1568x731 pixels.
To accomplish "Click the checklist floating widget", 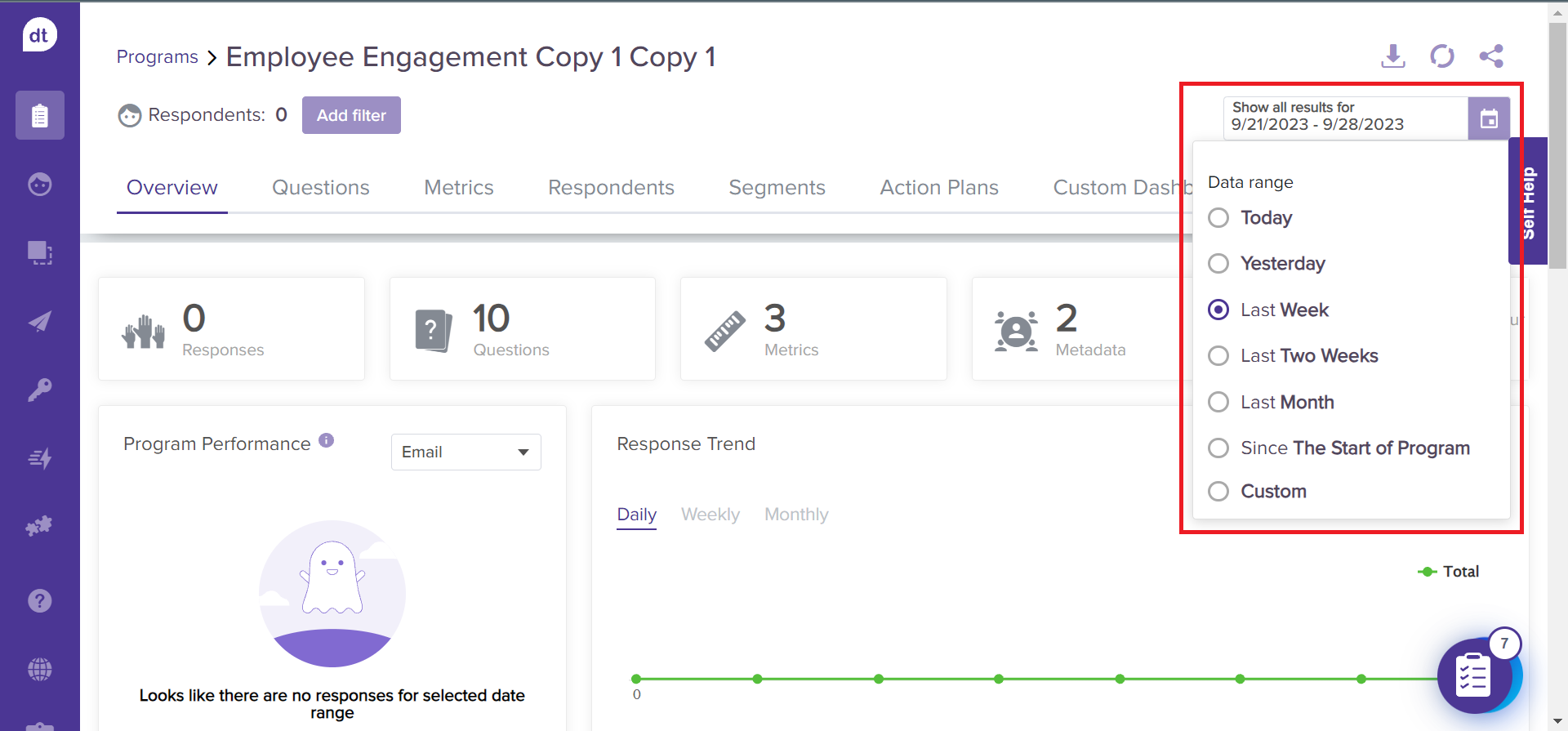I will point(1473,676).
